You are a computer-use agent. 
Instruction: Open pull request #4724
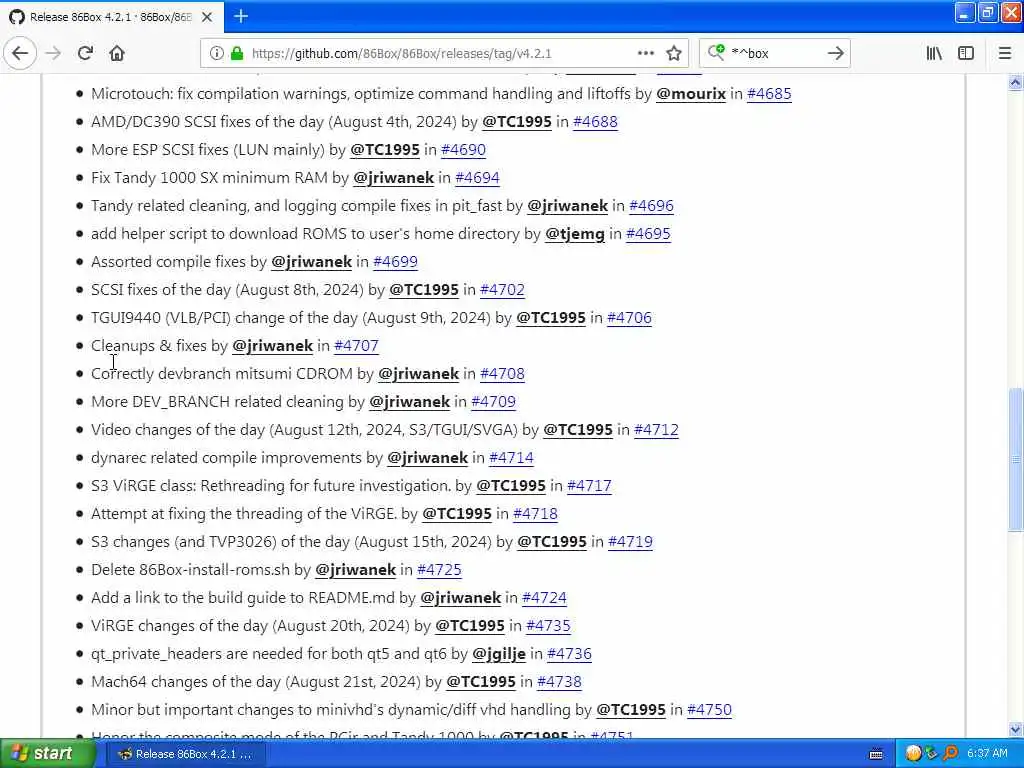(545, 598)
